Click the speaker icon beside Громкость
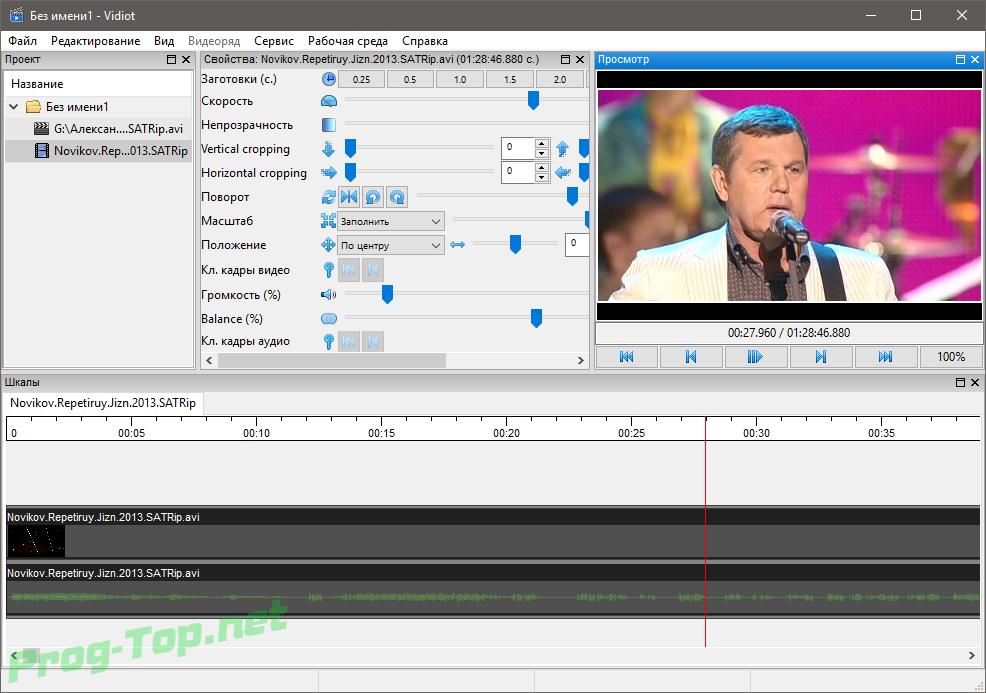 (x=328, y=294)
